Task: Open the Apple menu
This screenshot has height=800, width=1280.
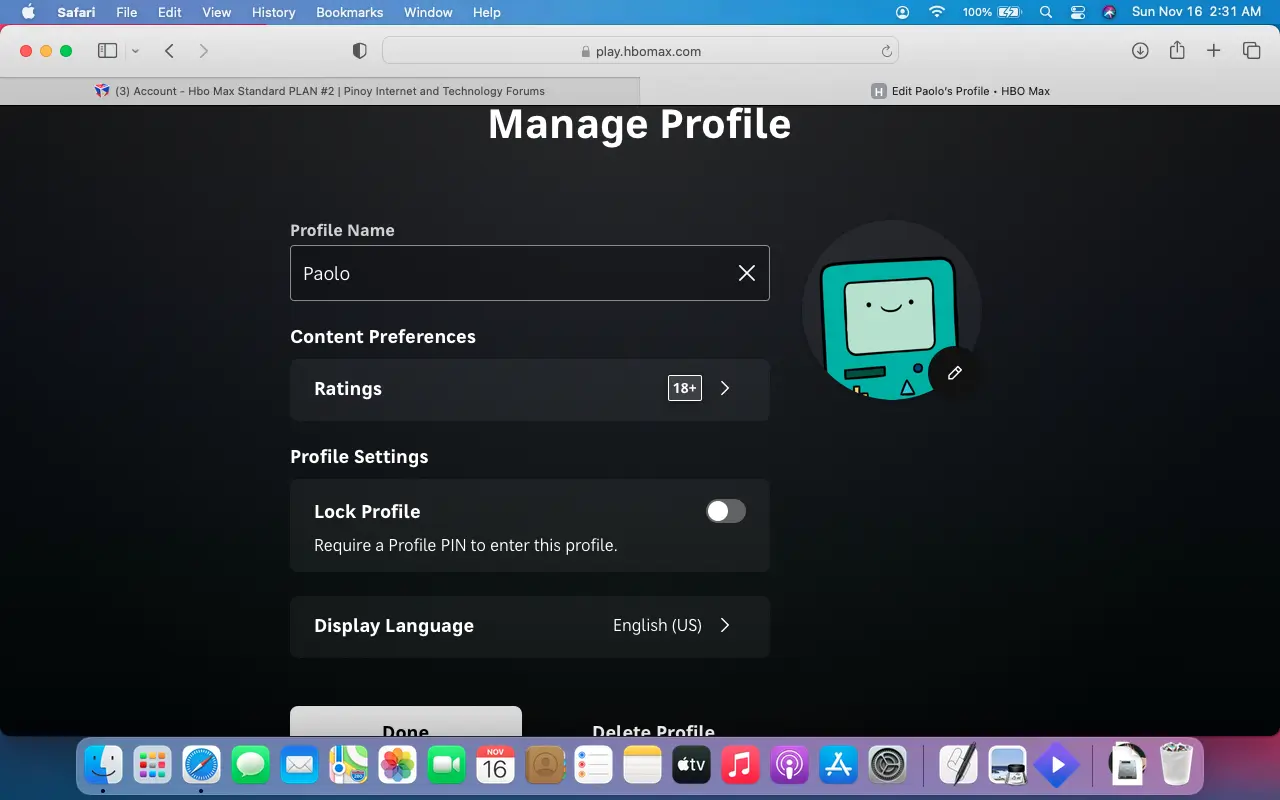Action: (28, 12)
